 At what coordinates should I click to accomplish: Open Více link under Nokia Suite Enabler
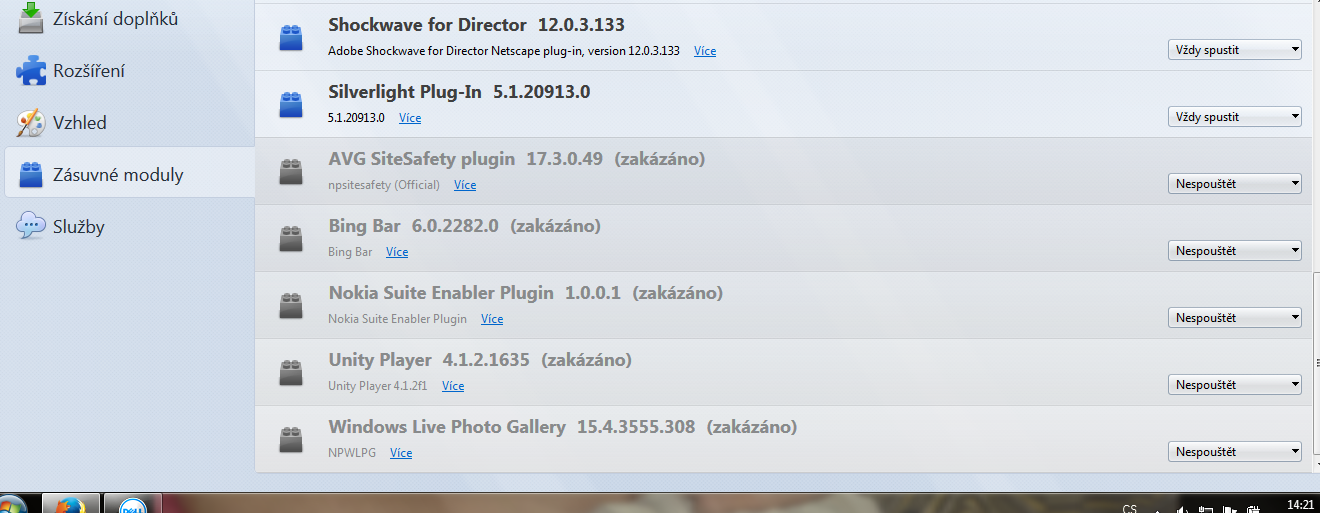pos(492,319)
